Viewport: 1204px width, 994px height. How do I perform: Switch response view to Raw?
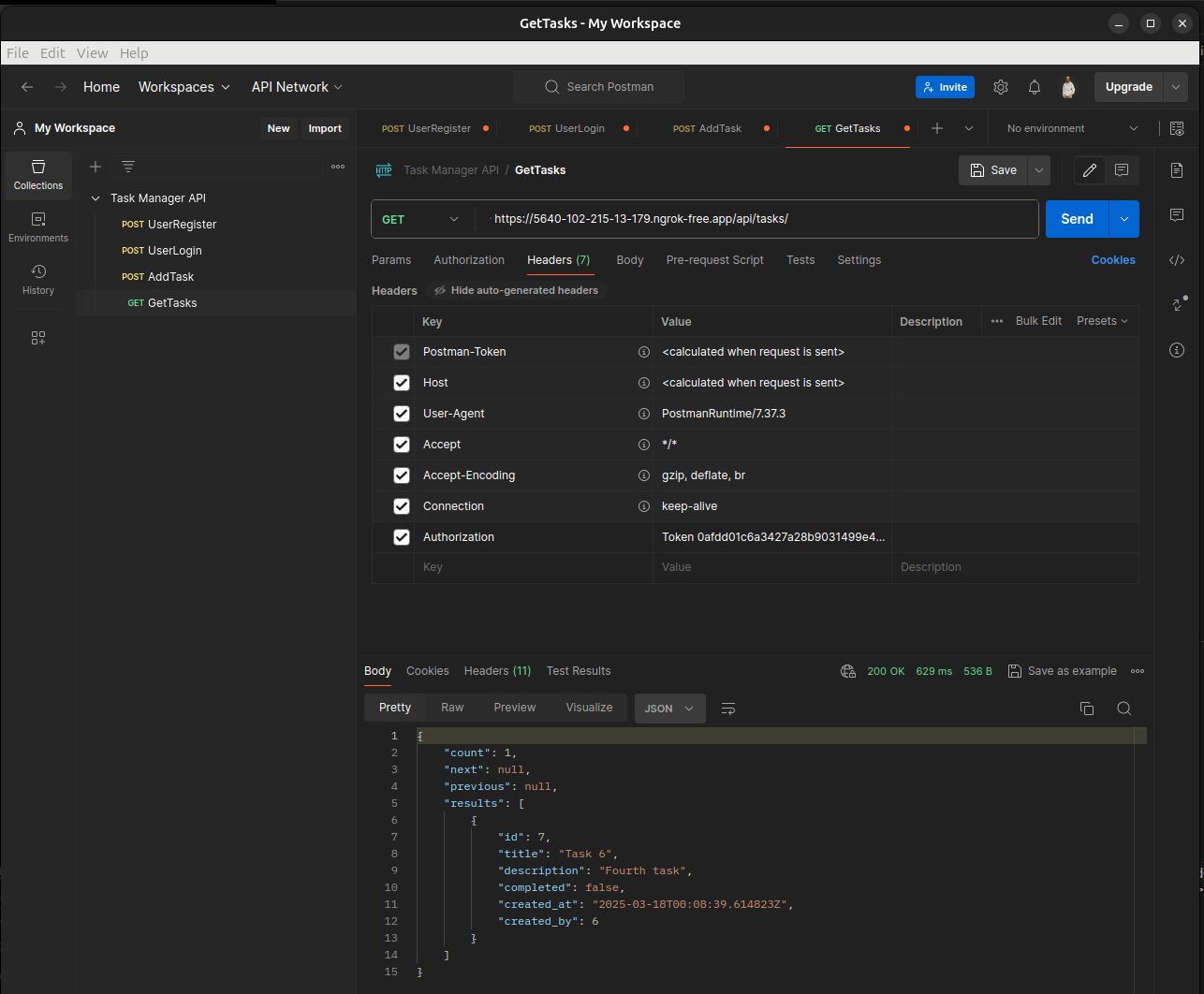click(452, 708)
